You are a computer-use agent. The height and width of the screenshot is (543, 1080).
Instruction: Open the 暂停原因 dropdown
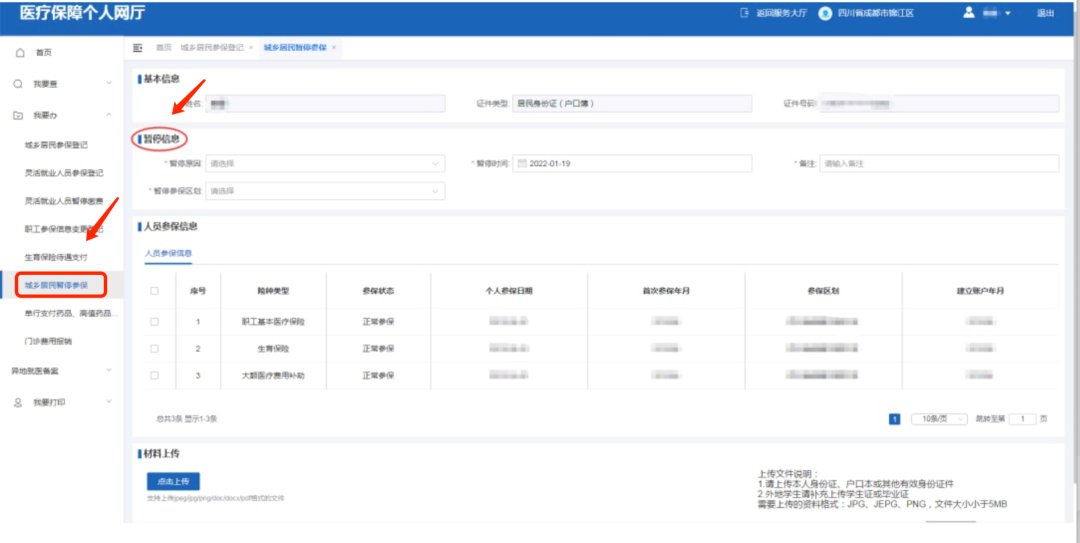click(325, 163)
